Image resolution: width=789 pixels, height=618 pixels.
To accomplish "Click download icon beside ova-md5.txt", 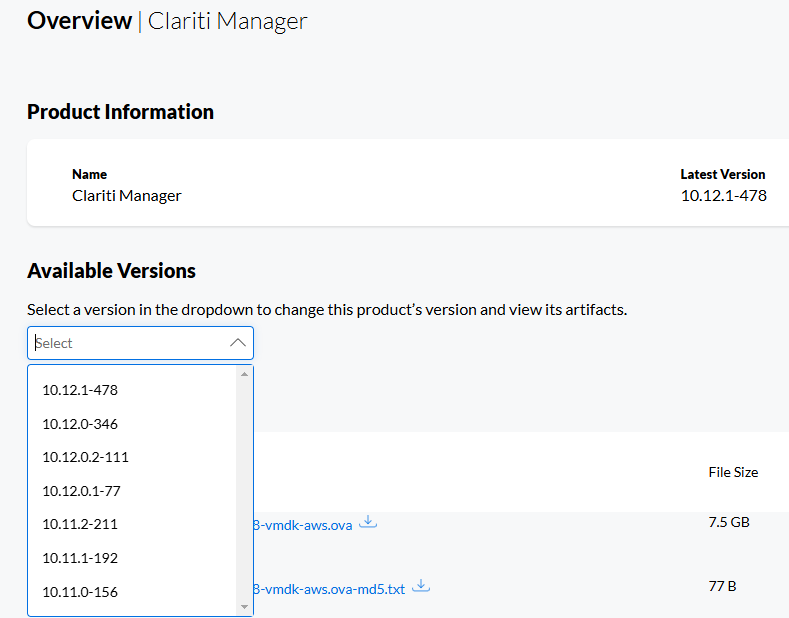I will point(421,586).
